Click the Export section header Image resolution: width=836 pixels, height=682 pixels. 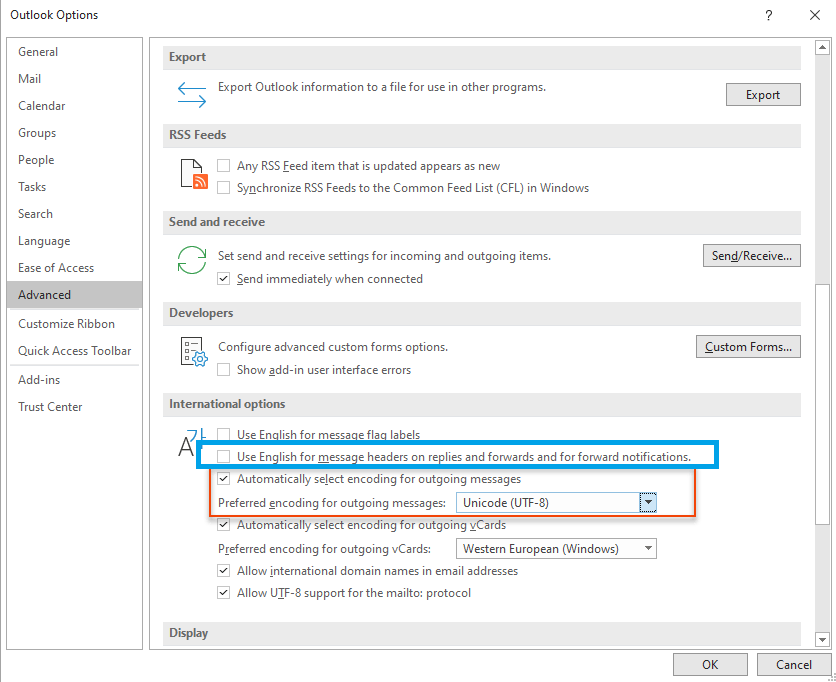point(482,57)
